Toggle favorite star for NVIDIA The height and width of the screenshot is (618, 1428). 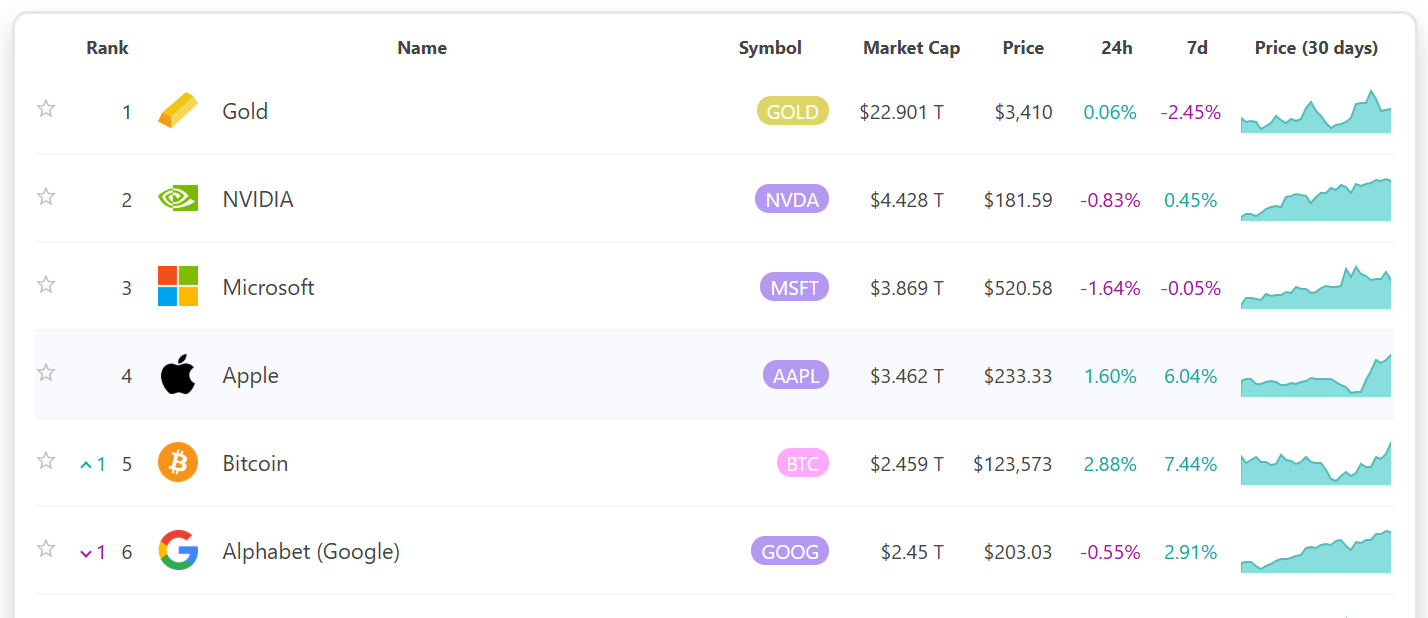[x=46, y=197]
